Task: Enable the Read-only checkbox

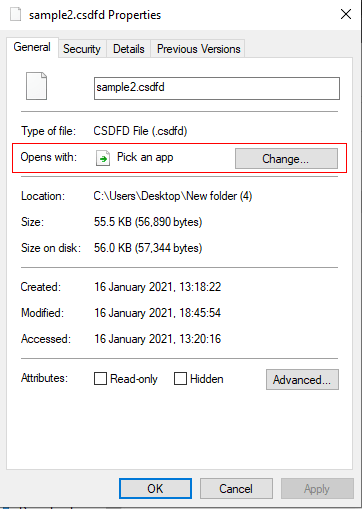Action: [x=100, y=379]
